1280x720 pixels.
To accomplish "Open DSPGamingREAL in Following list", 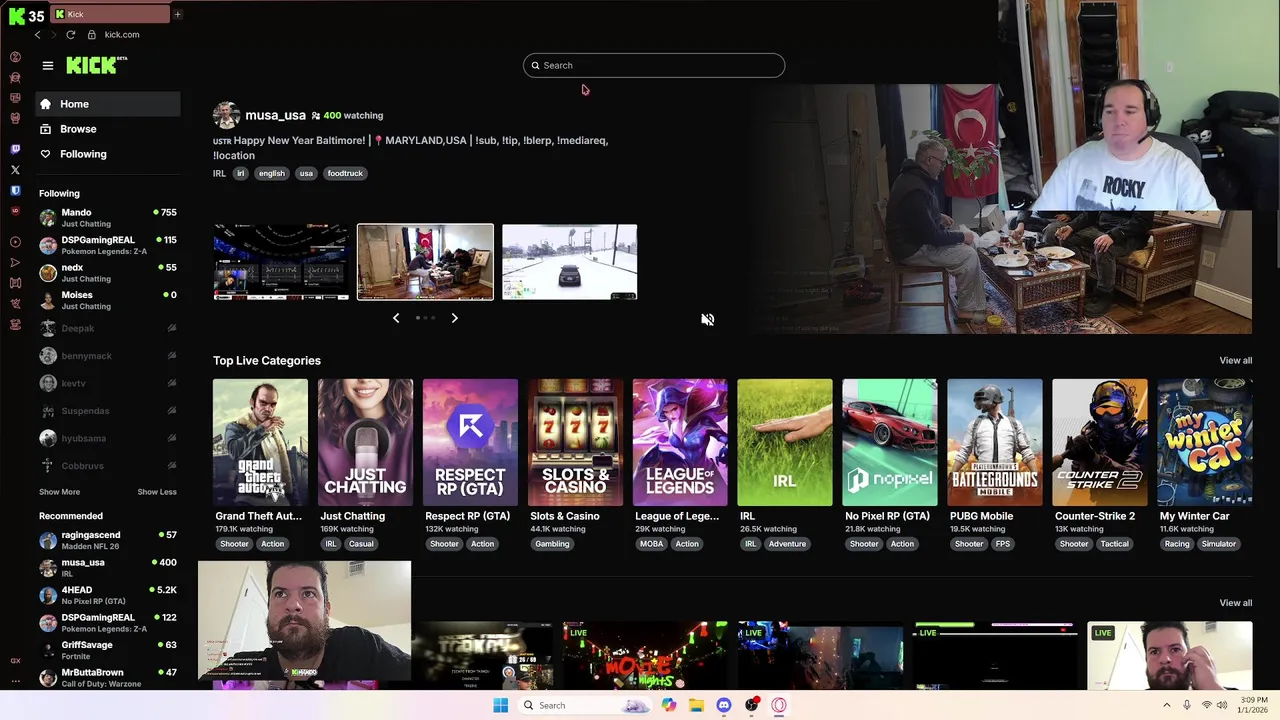I will (108, 245).
